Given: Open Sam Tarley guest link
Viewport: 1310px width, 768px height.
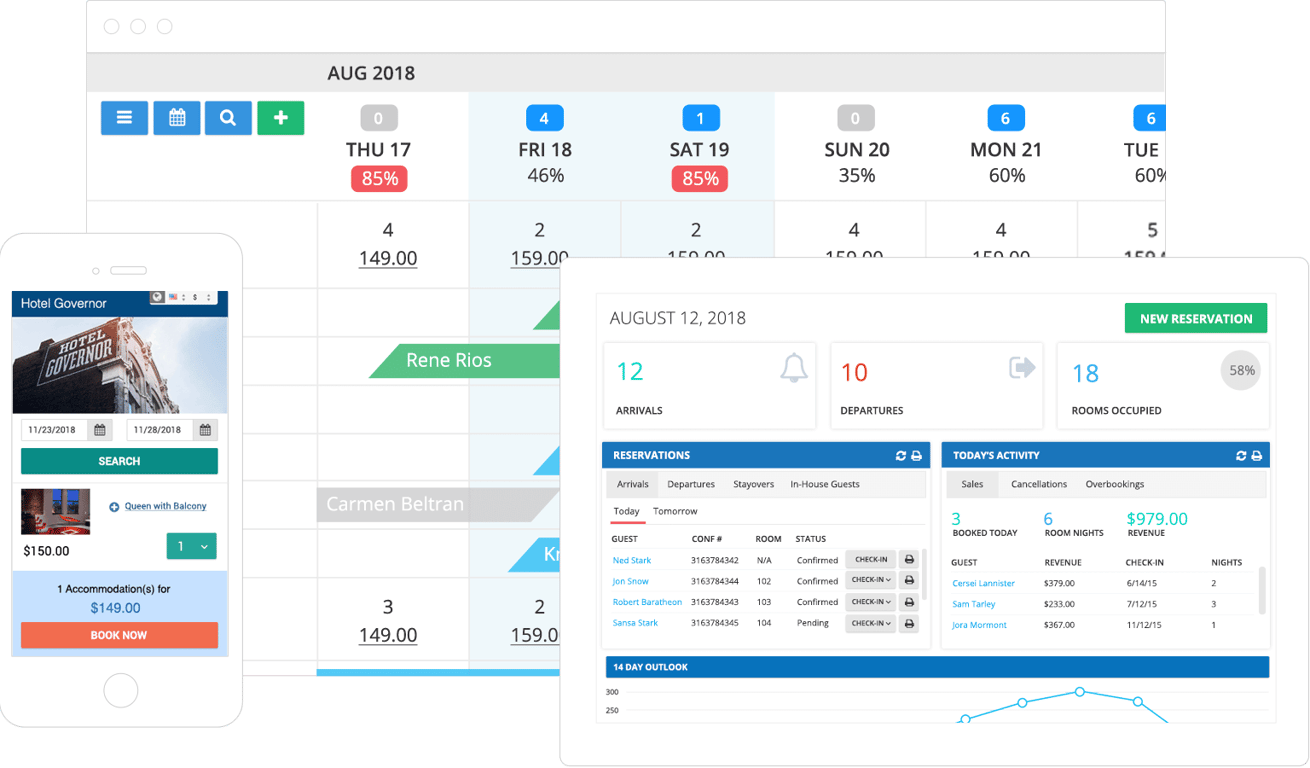Looking at the screenshot, I should pos(974,604).
